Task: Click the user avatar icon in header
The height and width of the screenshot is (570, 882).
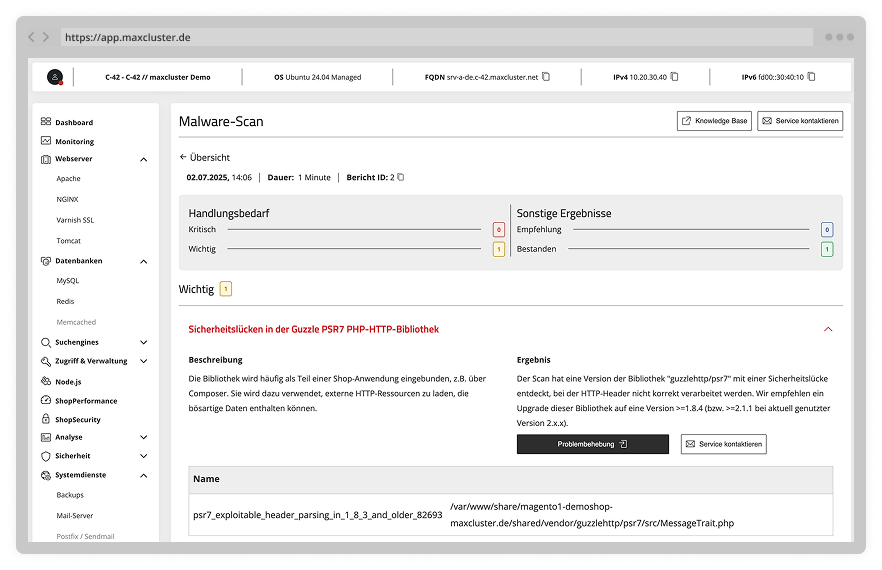Action: pos(55,77)
